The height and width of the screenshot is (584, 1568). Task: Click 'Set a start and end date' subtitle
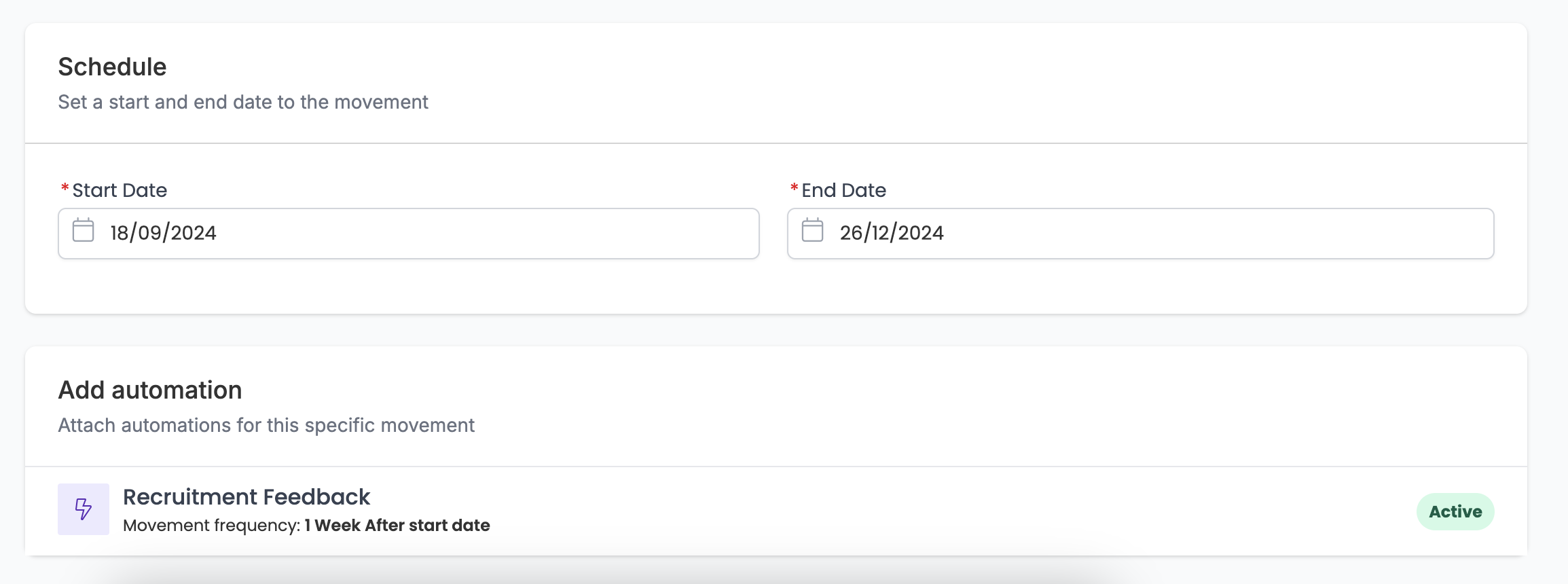pyautogui.click(x=243, y=102)
